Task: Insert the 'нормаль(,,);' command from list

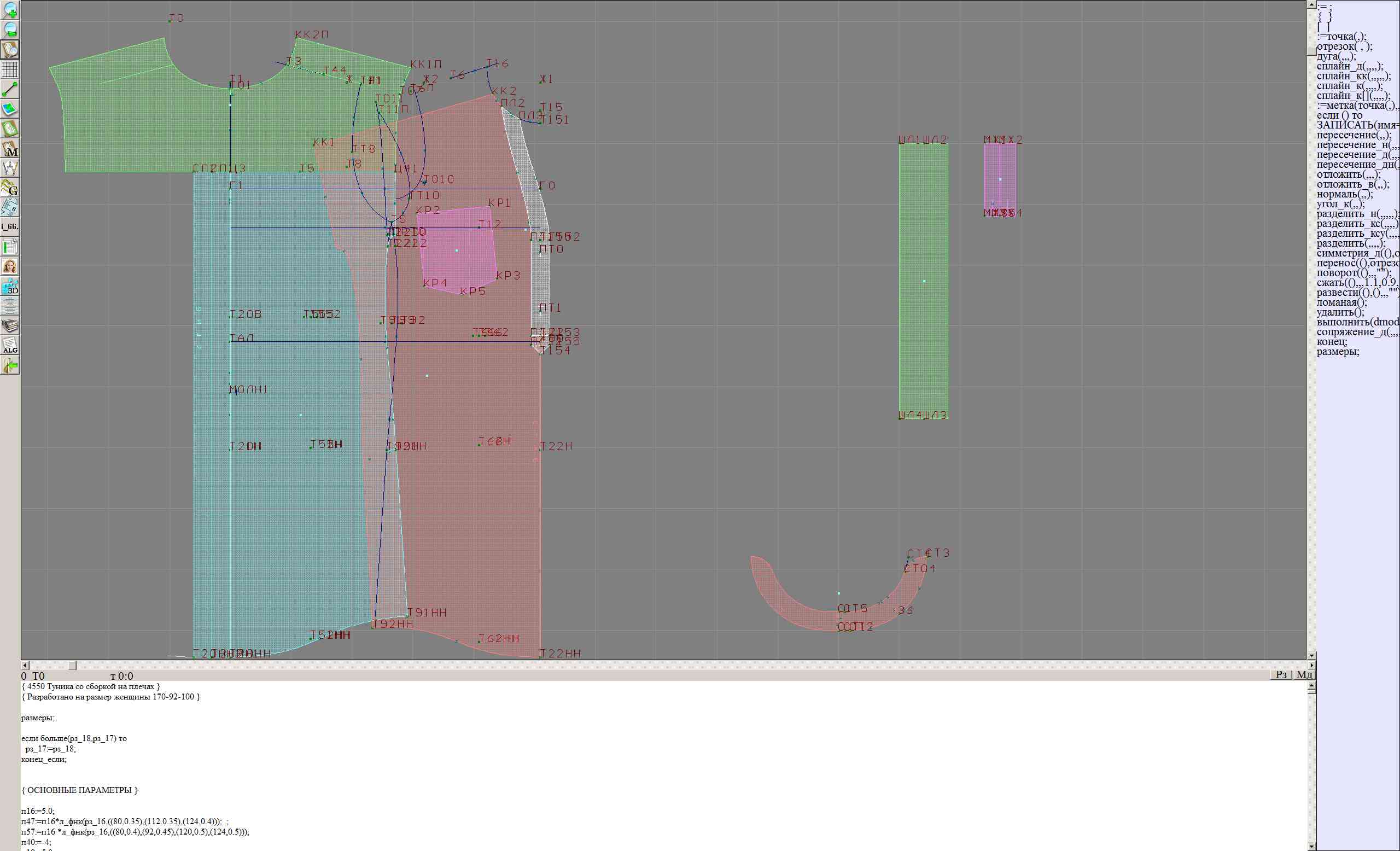Action: (x=1344, y=194)
